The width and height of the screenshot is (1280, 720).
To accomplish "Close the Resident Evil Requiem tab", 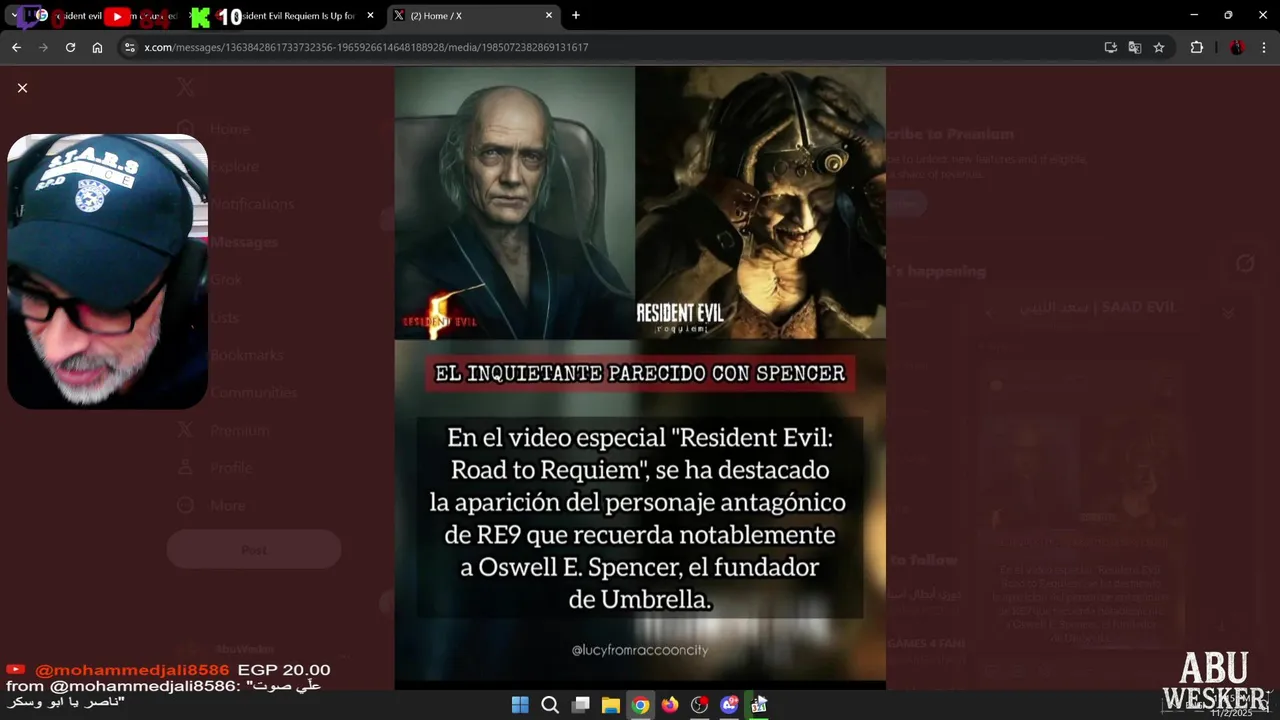I will click(x=370, y=16).
